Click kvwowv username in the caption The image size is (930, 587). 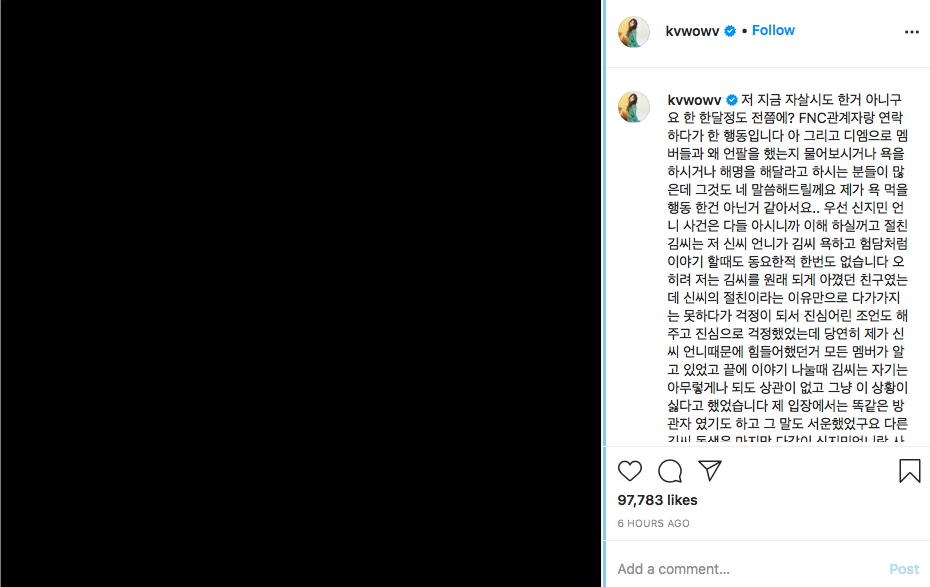coord(694,100)
